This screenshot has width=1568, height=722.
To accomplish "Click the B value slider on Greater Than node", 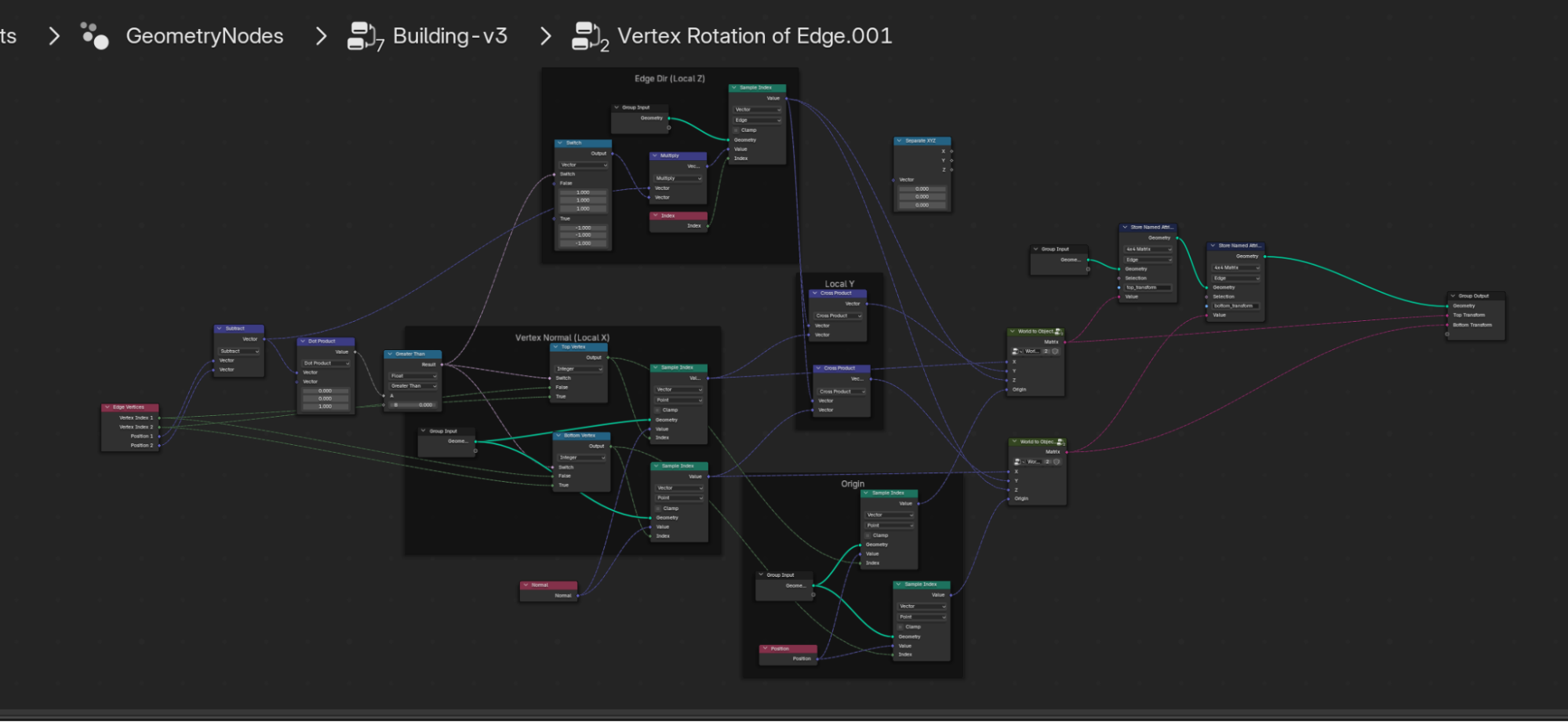I will pyautogui.click(x=413, y=405).
